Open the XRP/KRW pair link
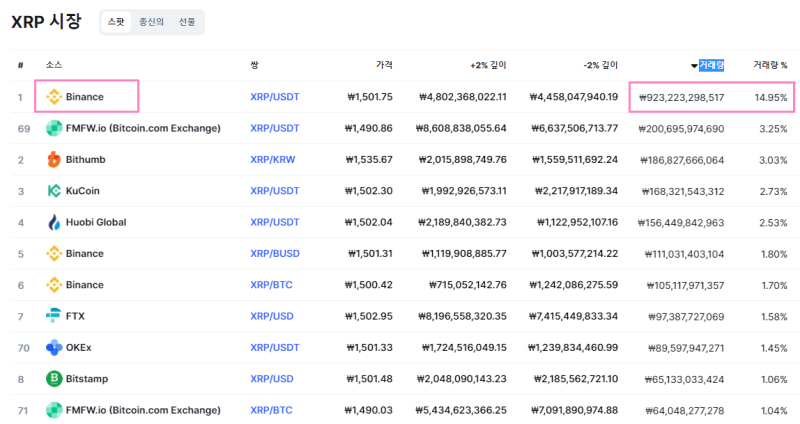The width and height of the screenshot is (800, 424). click(272, 160)
